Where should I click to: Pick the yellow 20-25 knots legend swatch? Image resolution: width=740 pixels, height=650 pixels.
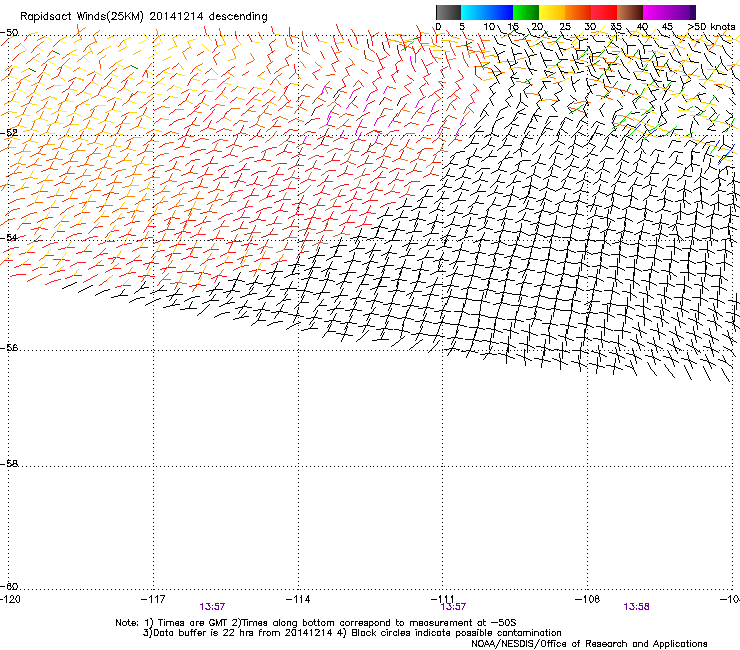(552, 12)
